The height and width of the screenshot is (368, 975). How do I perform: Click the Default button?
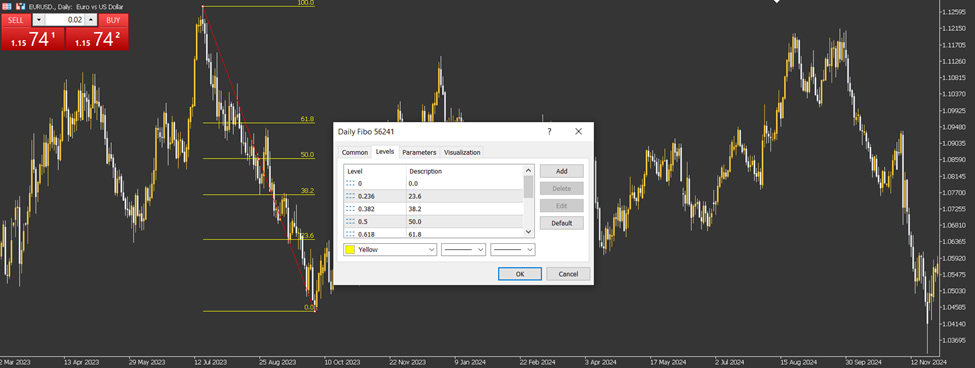coord(561,223)
